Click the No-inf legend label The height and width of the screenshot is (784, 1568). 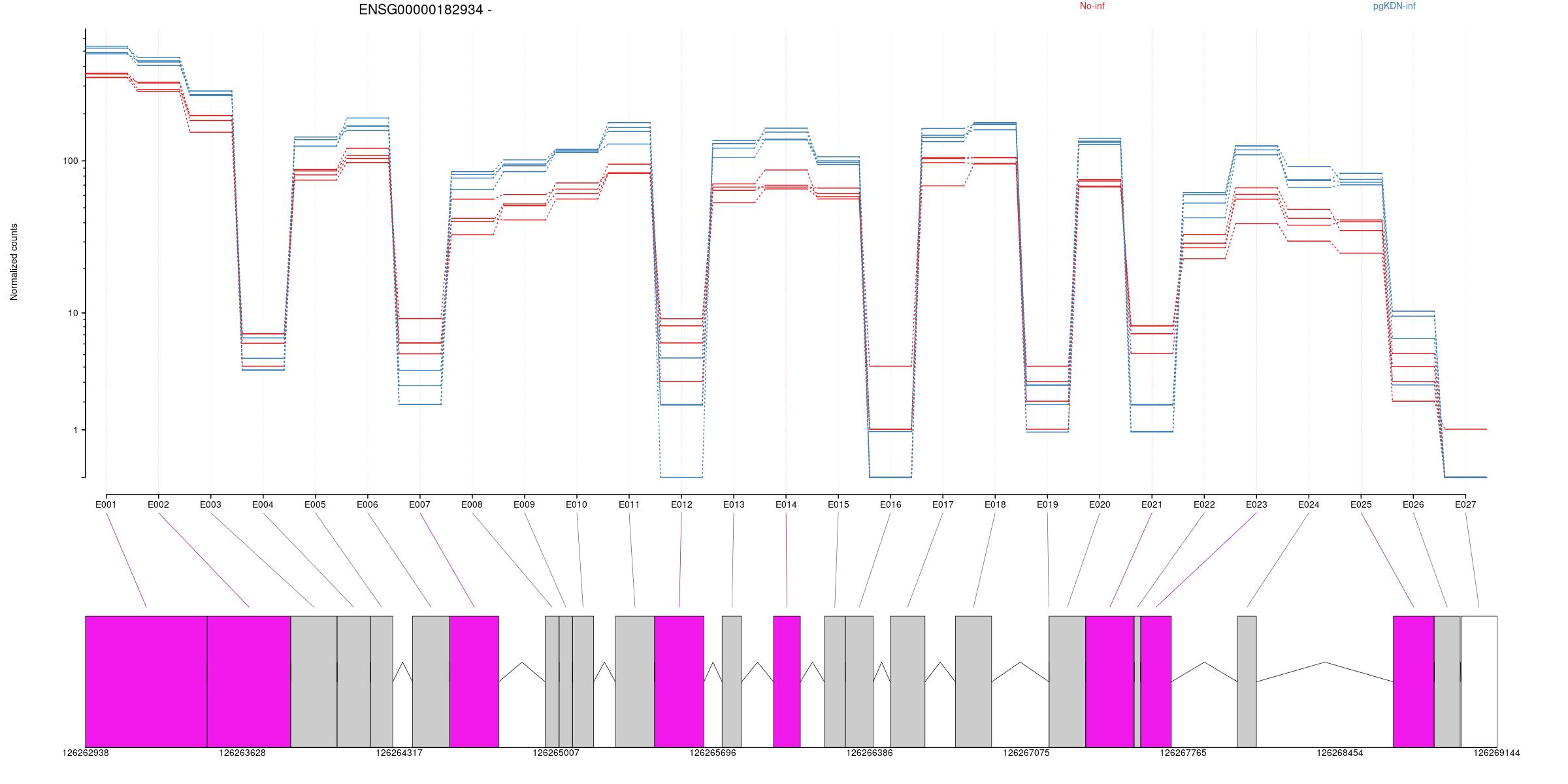point(1092,7)
